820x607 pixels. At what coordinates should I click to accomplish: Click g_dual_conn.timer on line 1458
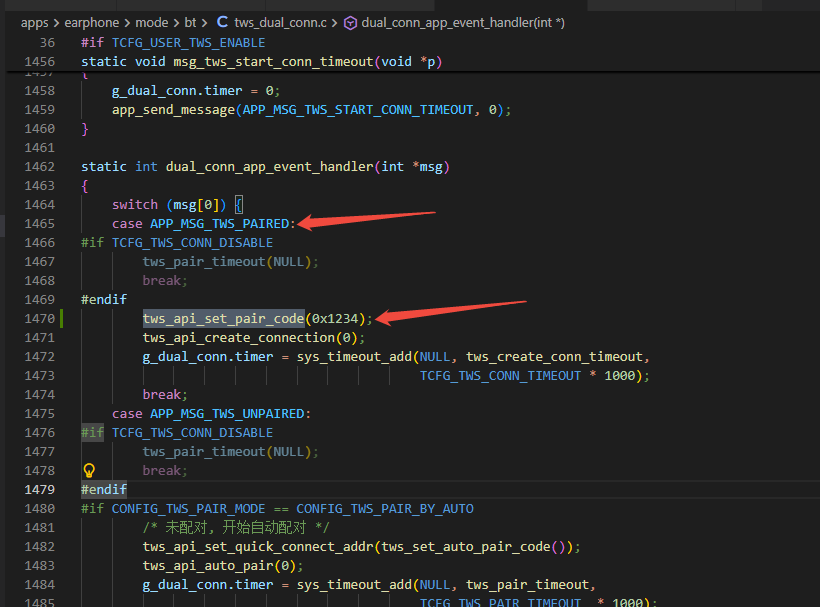pyautogui.click(x=177, y=91)
